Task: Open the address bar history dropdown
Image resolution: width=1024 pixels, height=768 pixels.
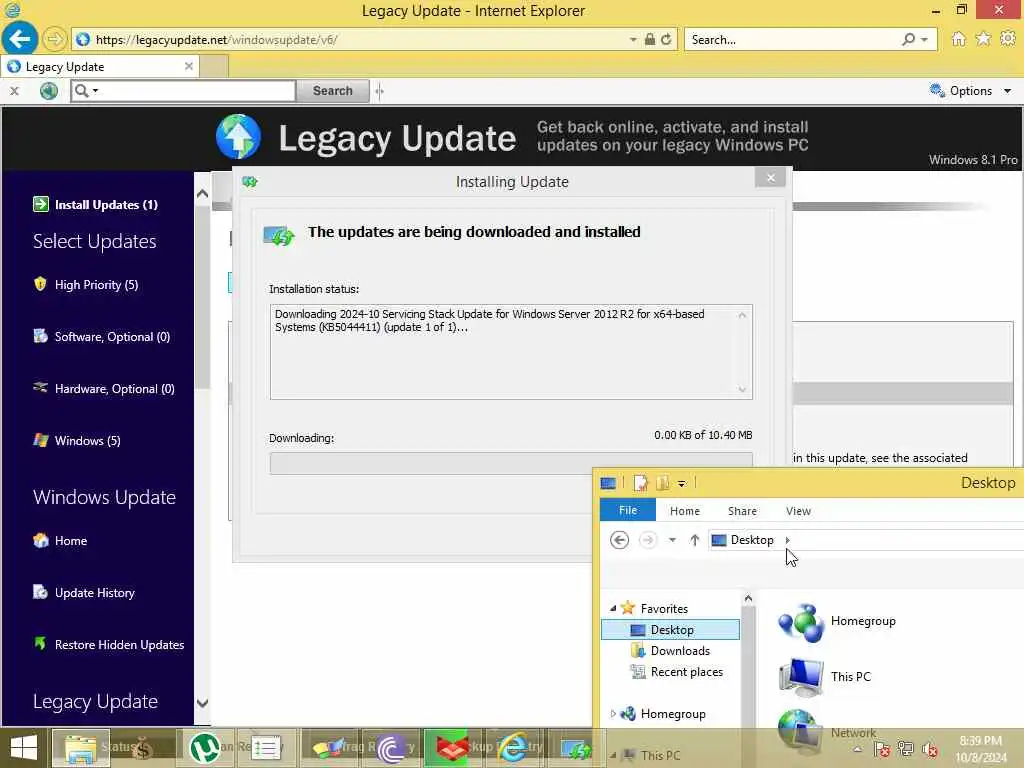Action: tap(633, 39)
